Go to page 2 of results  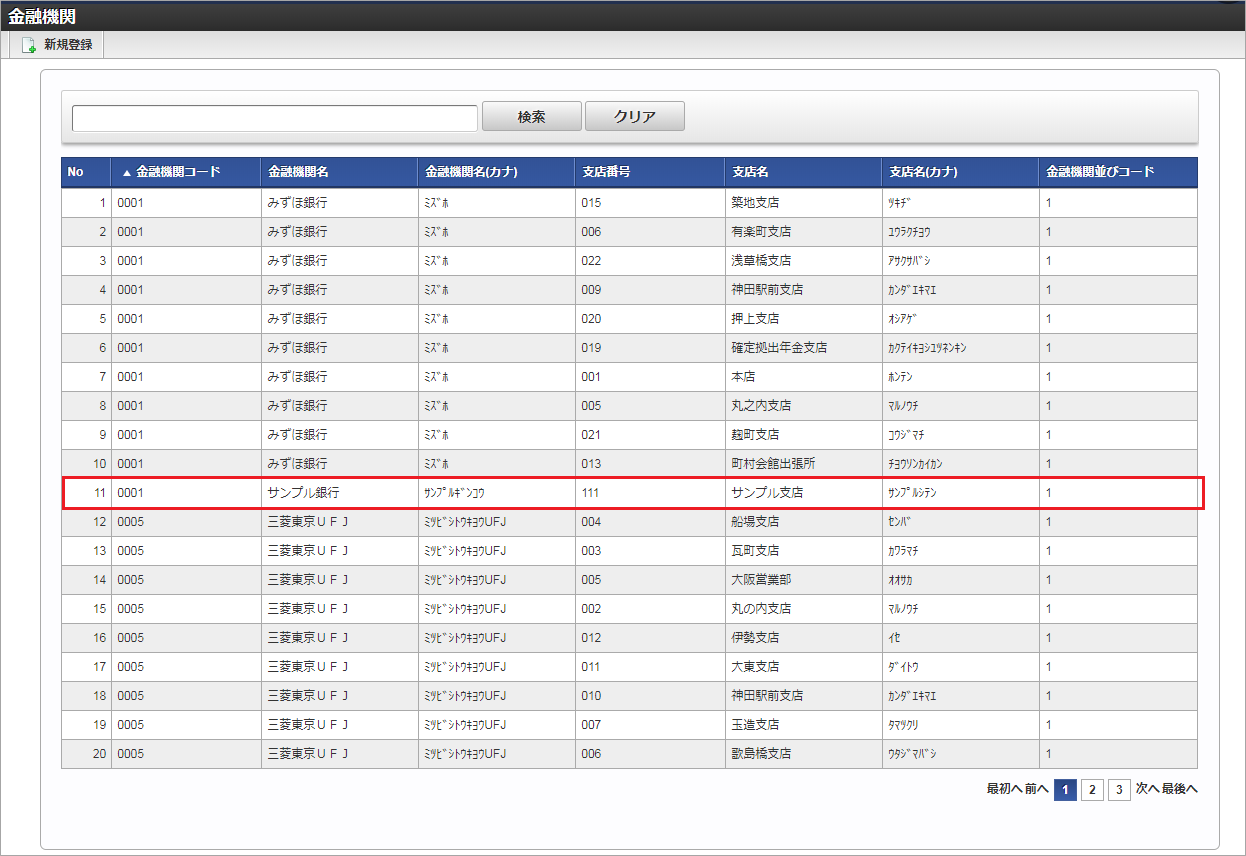click(x=1092, y=790)
